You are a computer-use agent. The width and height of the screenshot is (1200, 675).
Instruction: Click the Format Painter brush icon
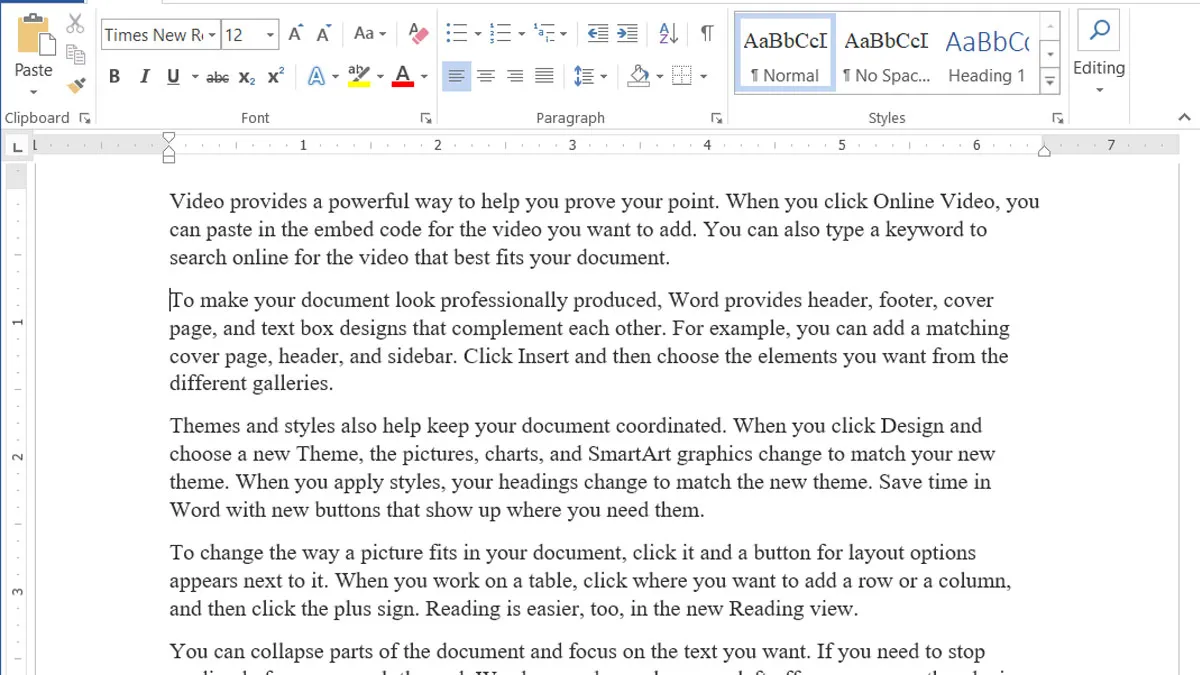(x=76, y=83)
